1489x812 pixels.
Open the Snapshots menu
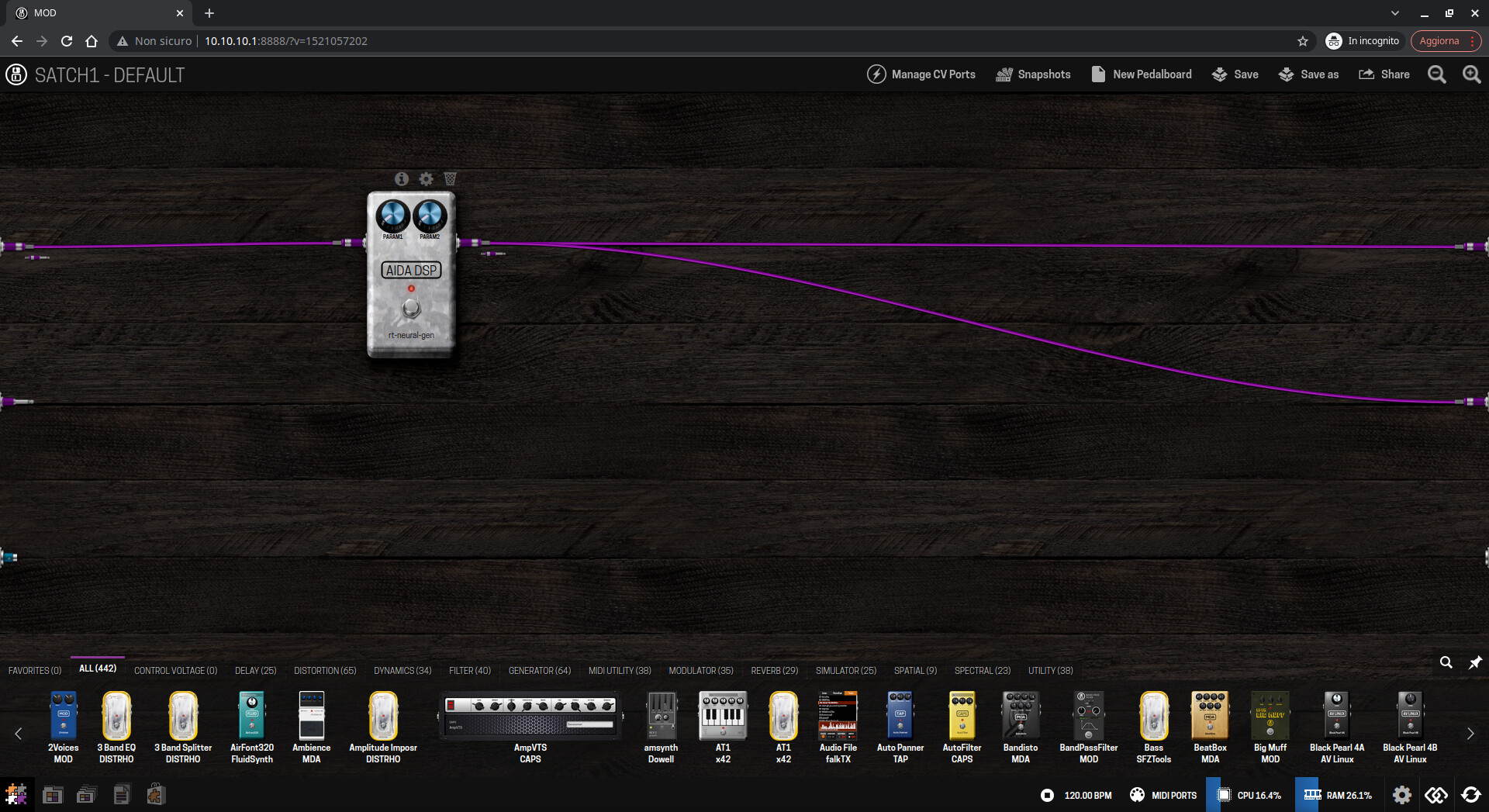point(1033,74)
